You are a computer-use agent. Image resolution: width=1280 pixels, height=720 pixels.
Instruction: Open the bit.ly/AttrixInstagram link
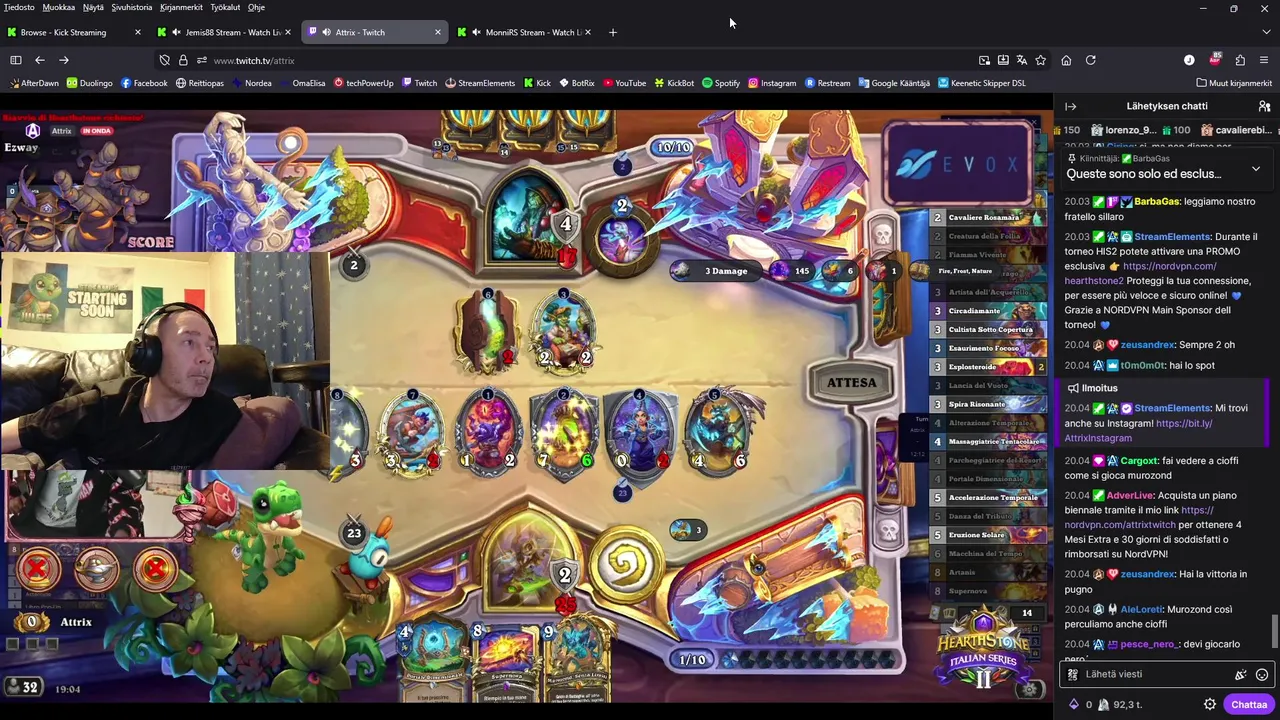pos(1138,431)
